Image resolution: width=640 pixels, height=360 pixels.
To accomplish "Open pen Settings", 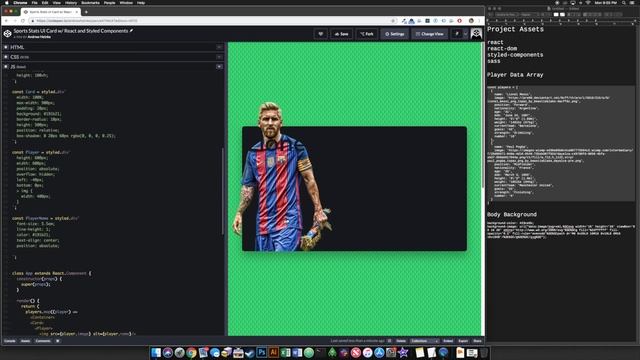I will click(x=395, y=34).
